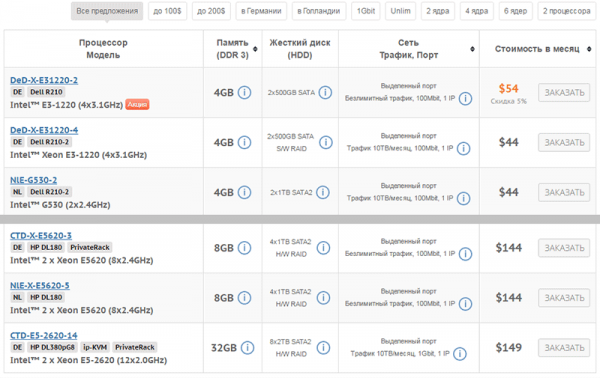This screenshot has height=378, width=600.
Task: Order the $54 DeD-X-E31220-2 server
Action: point(564,93)
